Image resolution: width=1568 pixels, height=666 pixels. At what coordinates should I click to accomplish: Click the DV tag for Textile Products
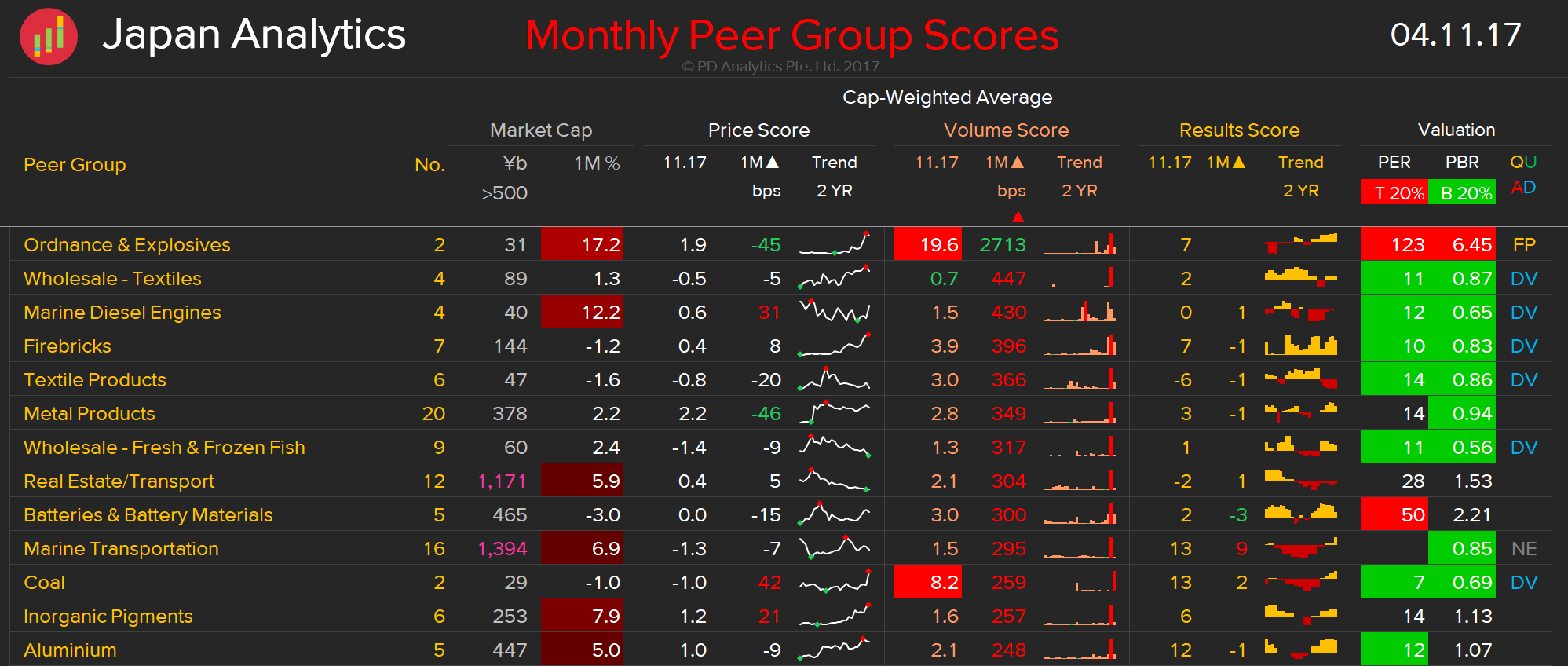click(1523, 380)
